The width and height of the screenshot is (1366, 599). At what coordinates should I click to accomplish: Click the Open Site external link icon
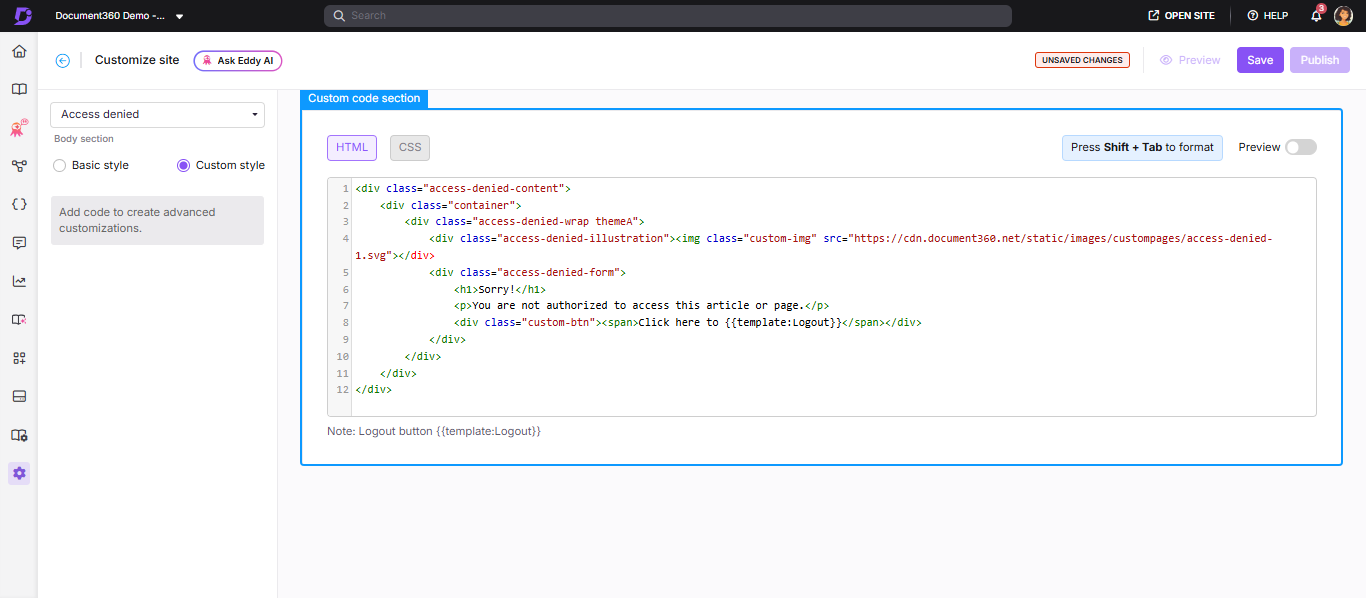(1154, 16)
